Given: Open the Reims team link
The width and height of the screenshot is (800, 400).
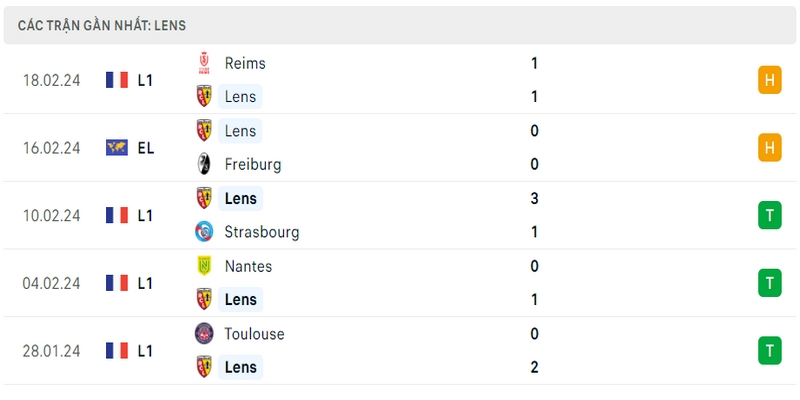Looking at the screenshot, I should tap(245, 63).
